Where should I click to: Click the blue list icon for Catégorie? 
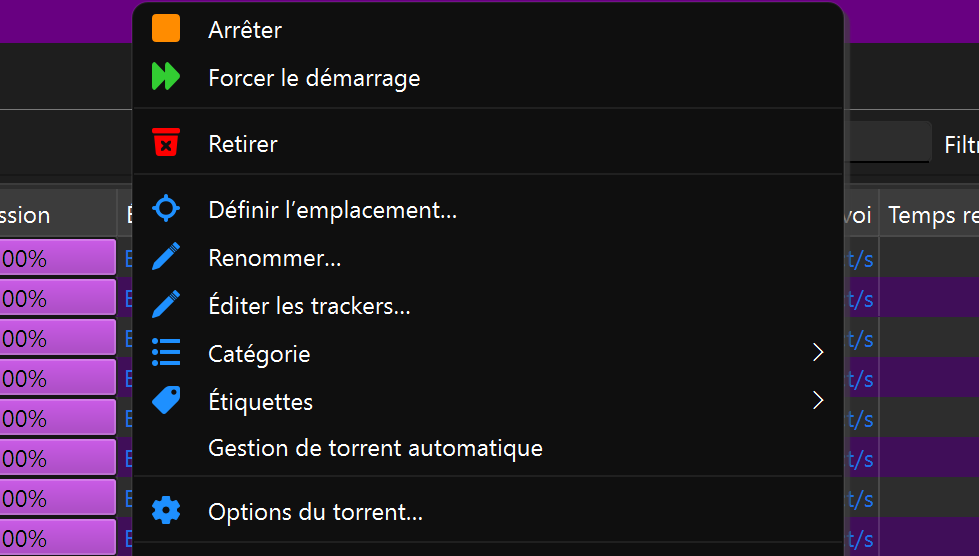point(165,353)
